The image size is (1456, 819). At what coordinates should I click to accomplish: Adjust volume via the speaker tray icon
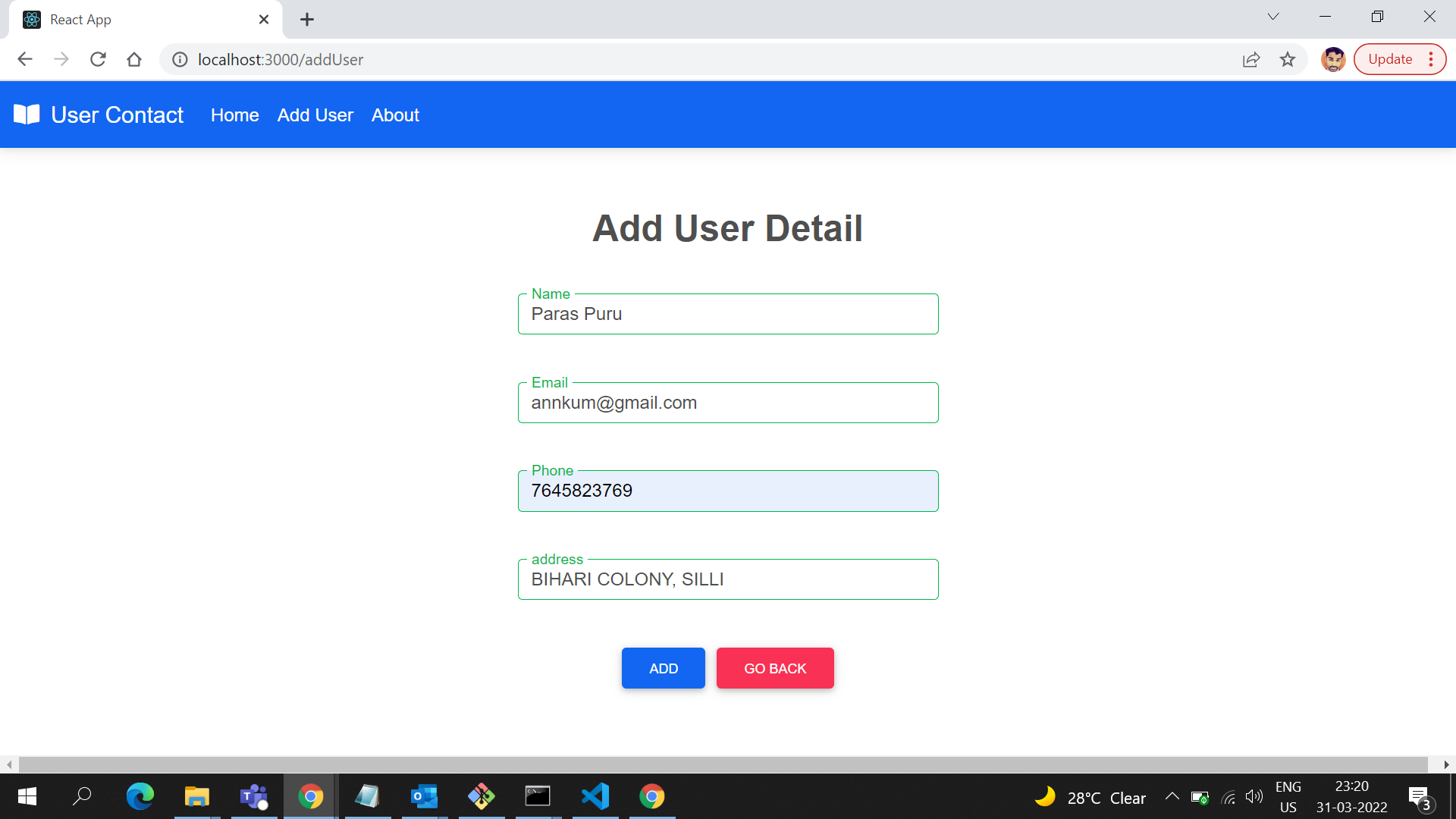coord(1253,796)
